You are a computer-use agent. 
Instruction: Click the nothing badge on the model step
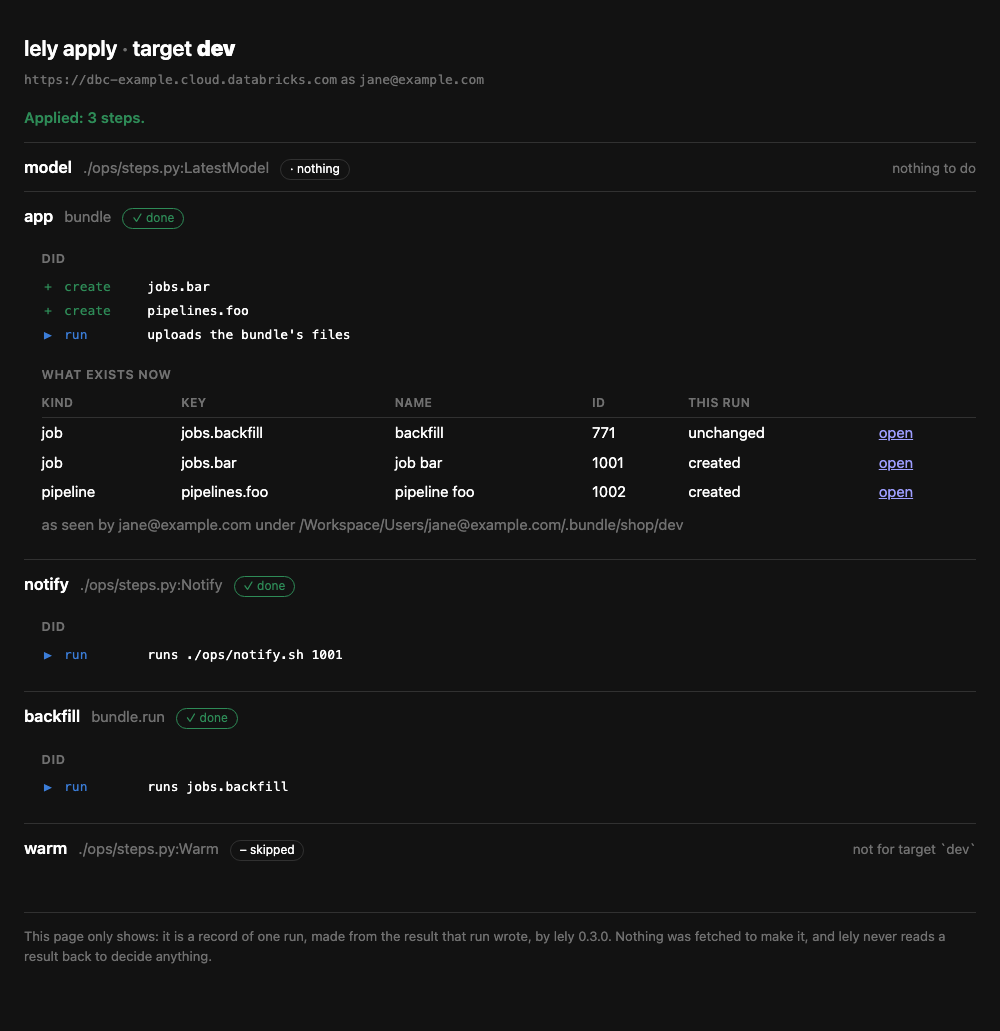pyautogui.click(x=315, y=169)
